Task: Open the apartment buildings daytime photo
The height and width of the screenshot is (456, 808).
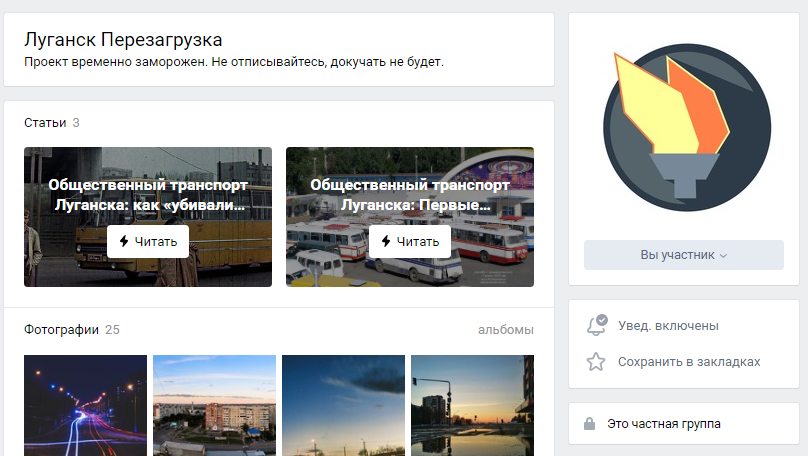Action: (x=214, y=406)
